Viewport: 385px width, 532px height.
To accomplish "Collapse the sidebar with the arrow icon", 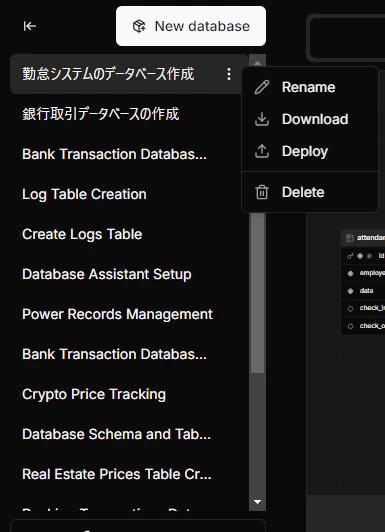I will [x=30, y=26].
